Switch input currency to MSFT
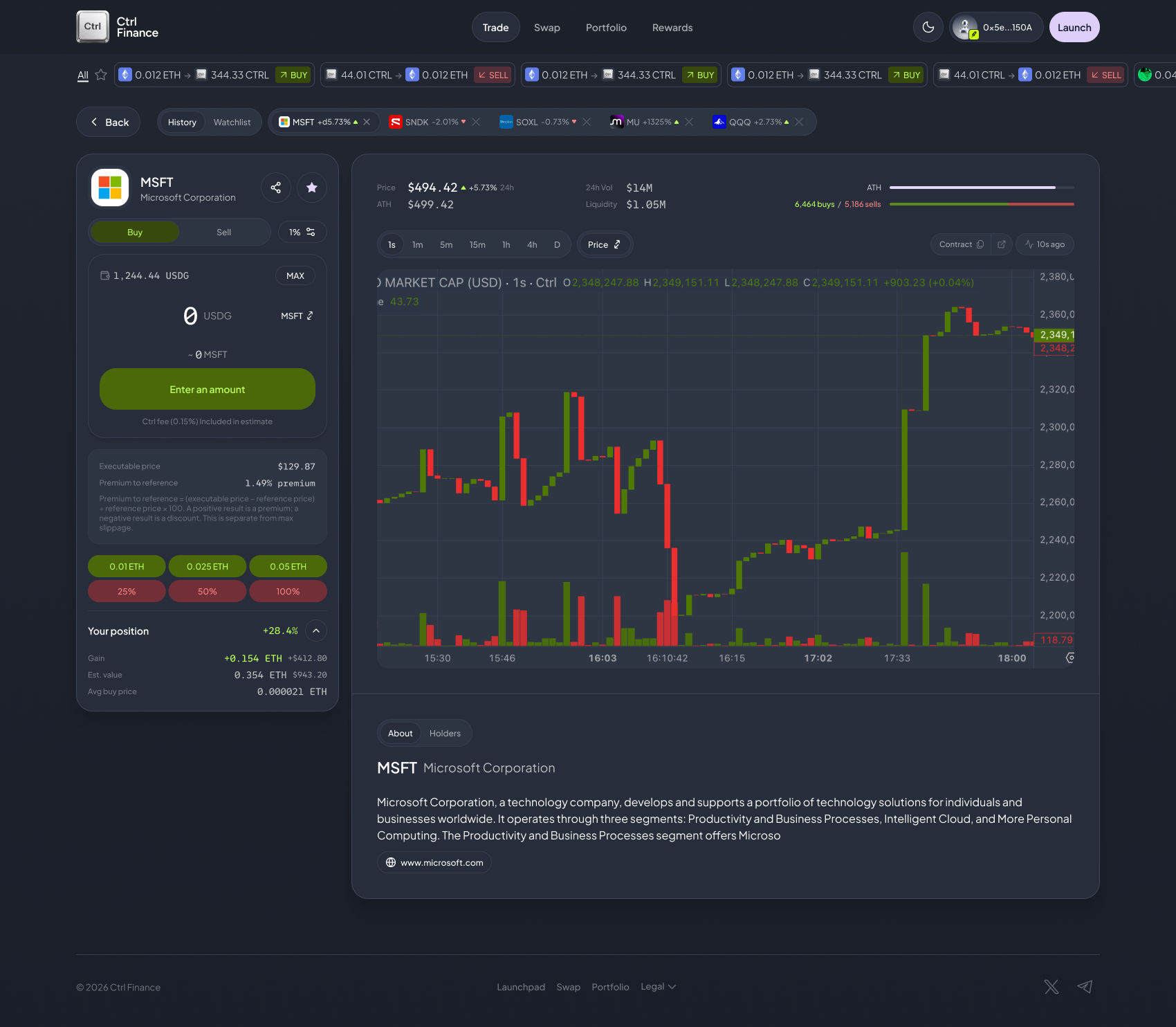This screenshot has height=1027, width=1176. [297, 316]
